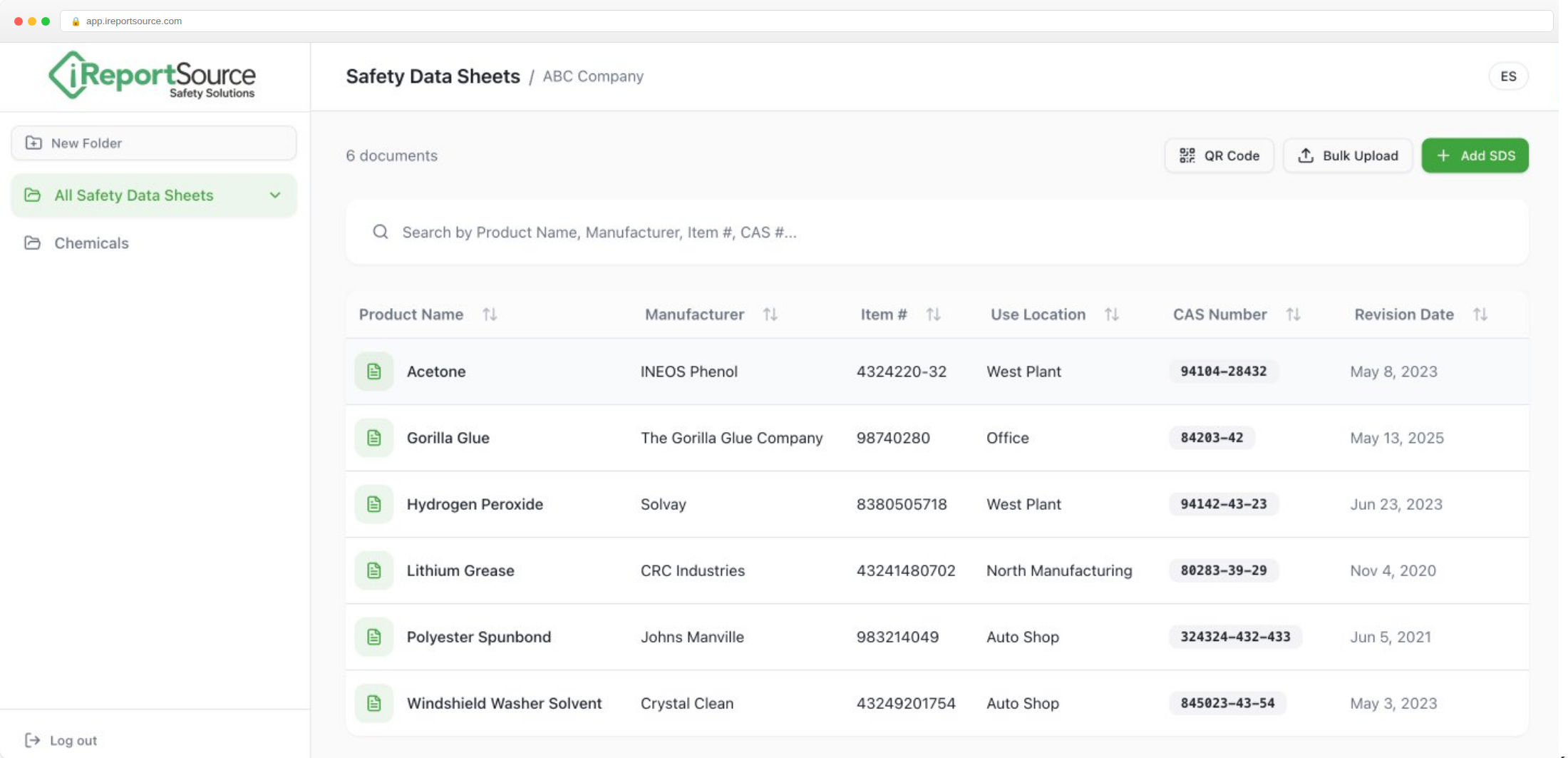Viewport: 1568px width, 758px height.
Task: Click manufacturer Crystal Clean
Action: (x=686, y=702)
